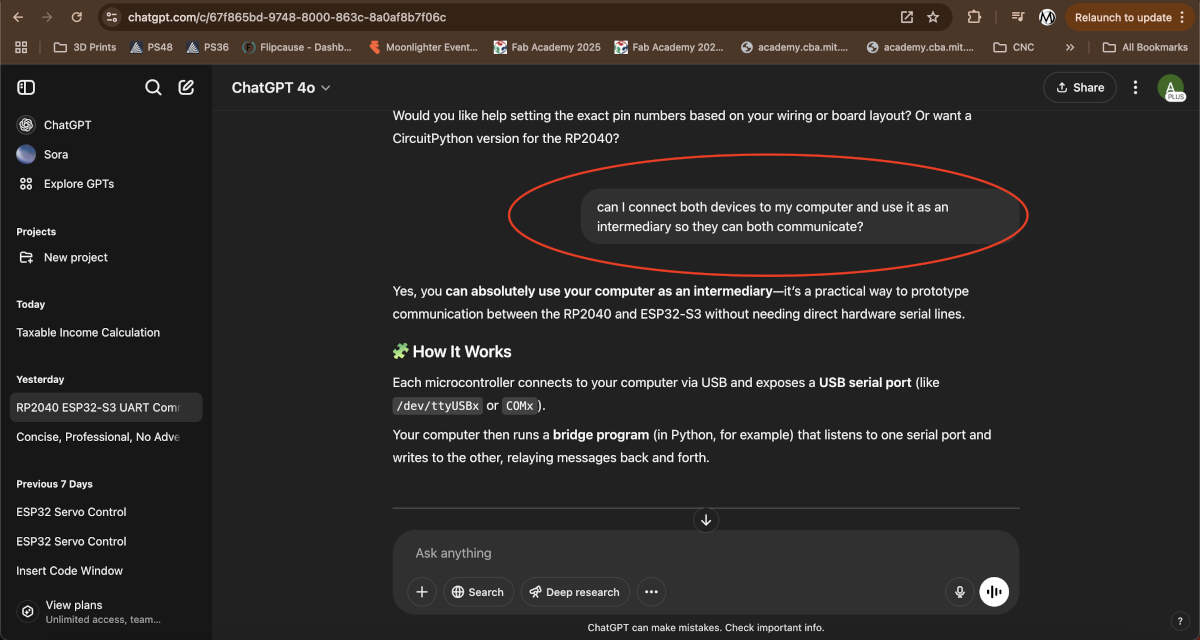Open the ChatGPT 4o model dropdown

coord(281,88)
